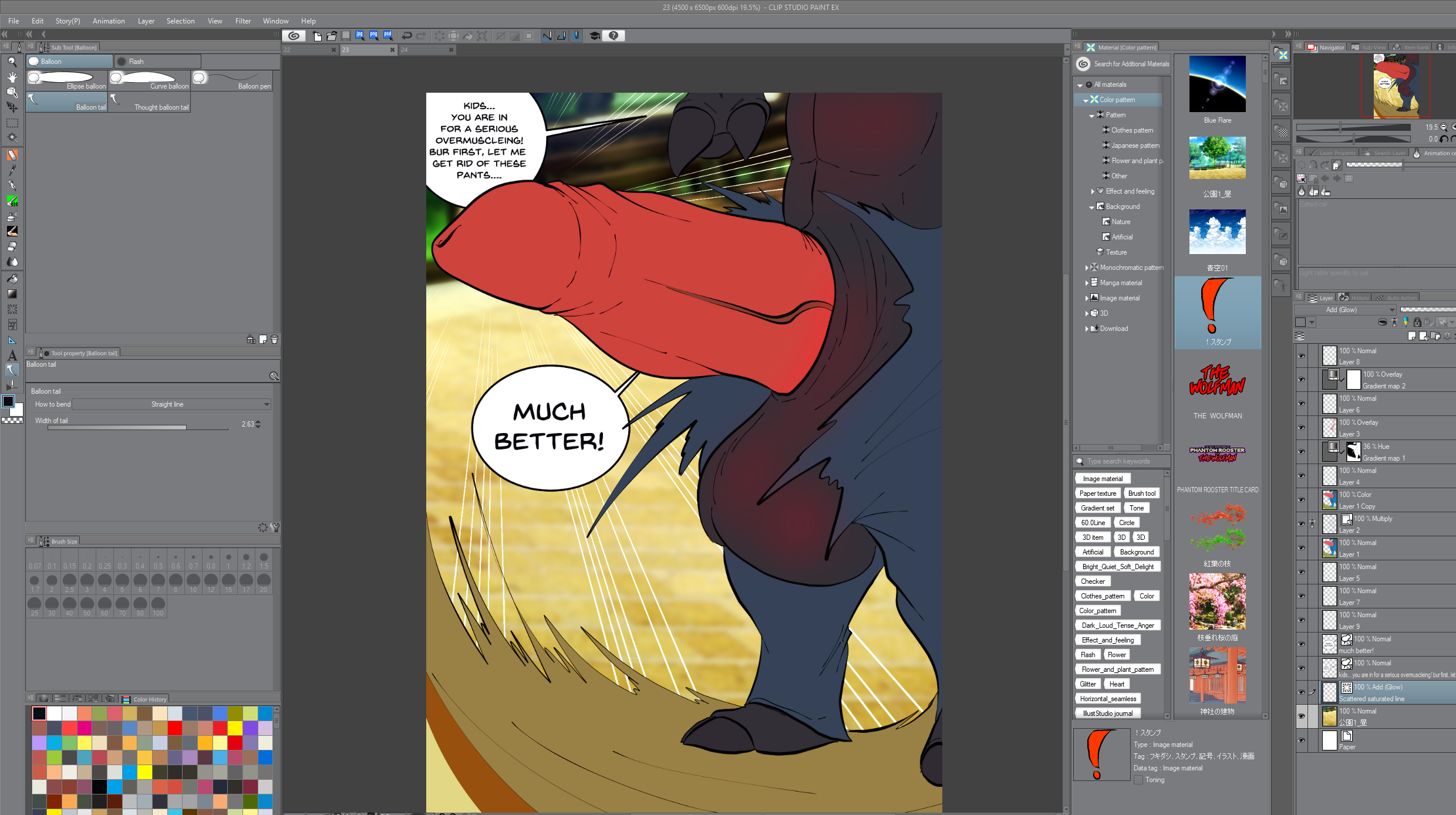The height and width of the screenshot is (815, 1456).
Task: Toggle visibility of Paper layer
Action: [x=1301, y=740]
